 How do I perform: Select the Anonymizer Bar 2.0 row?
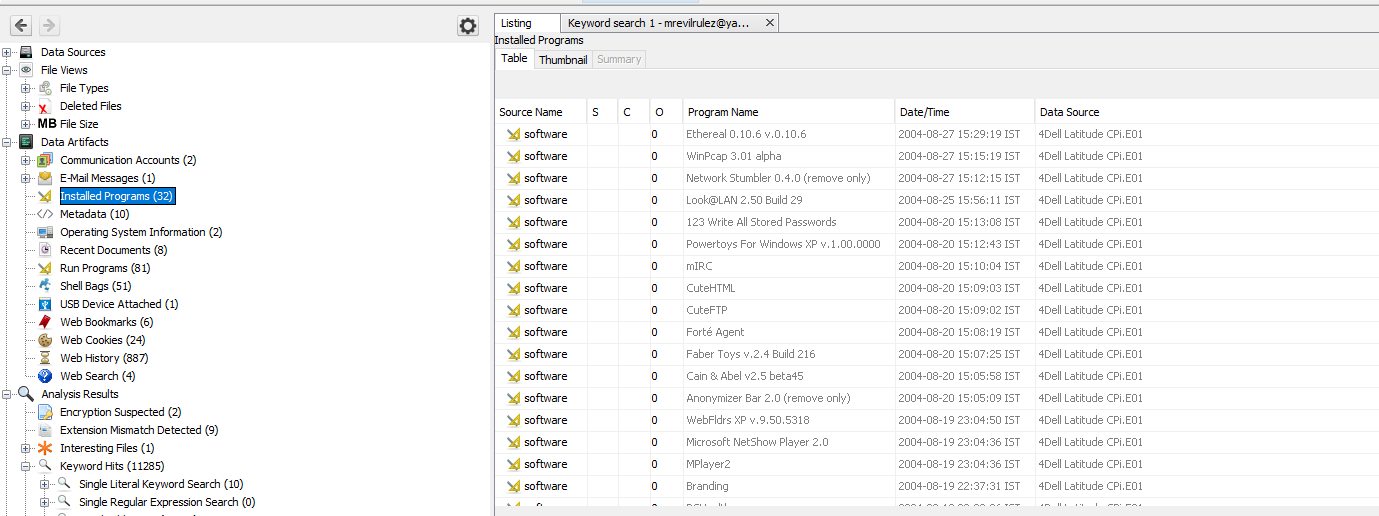[937, 398]
